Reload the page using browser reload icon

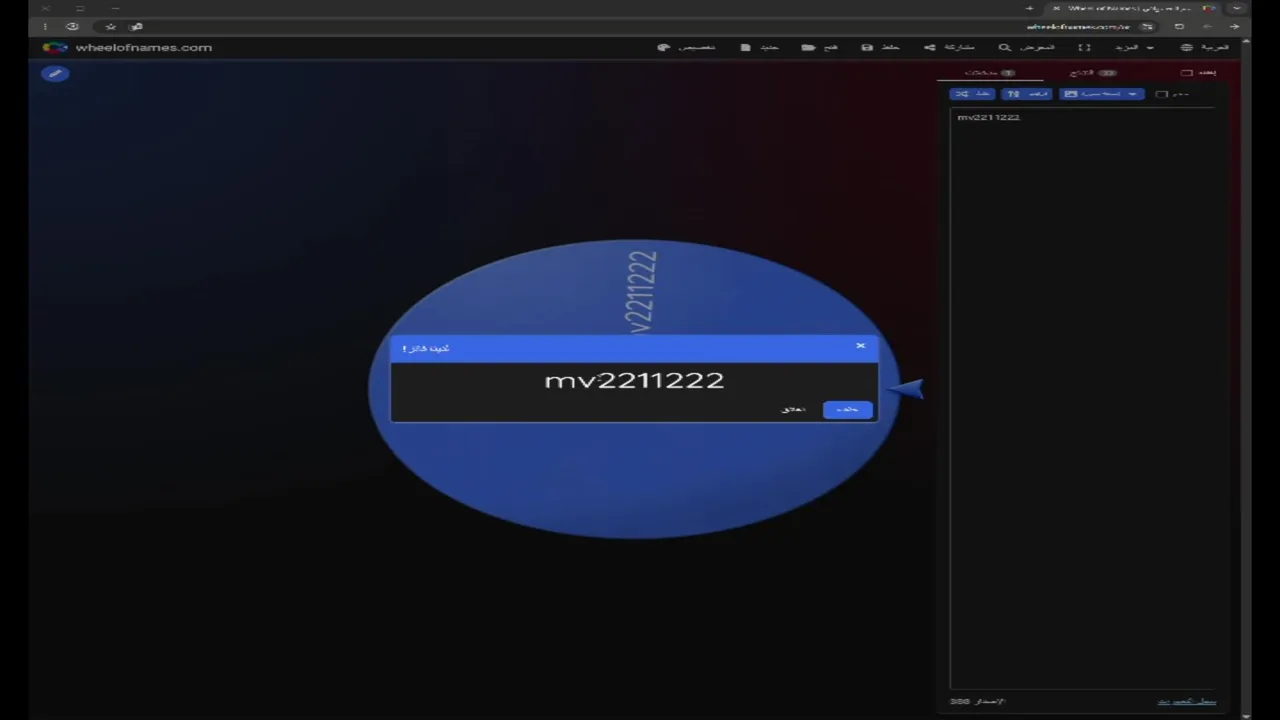pyautogui.click(x=1179, y=27)
